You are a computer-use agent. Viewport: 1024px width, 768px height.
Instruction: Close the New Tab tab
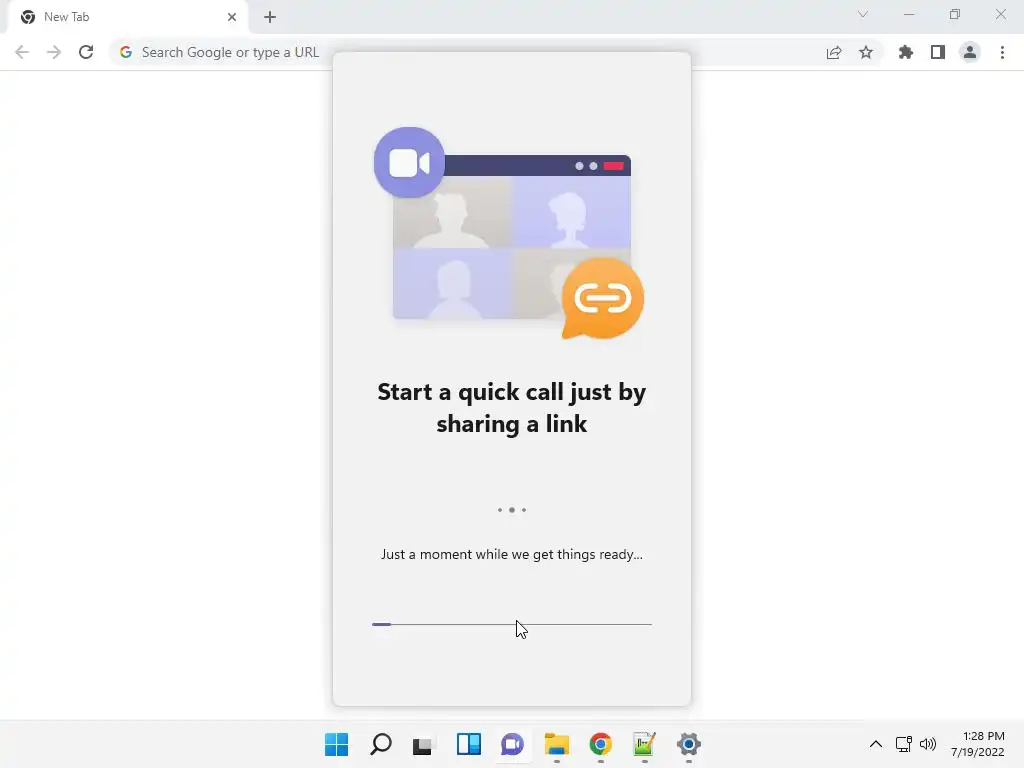(232, 17)
